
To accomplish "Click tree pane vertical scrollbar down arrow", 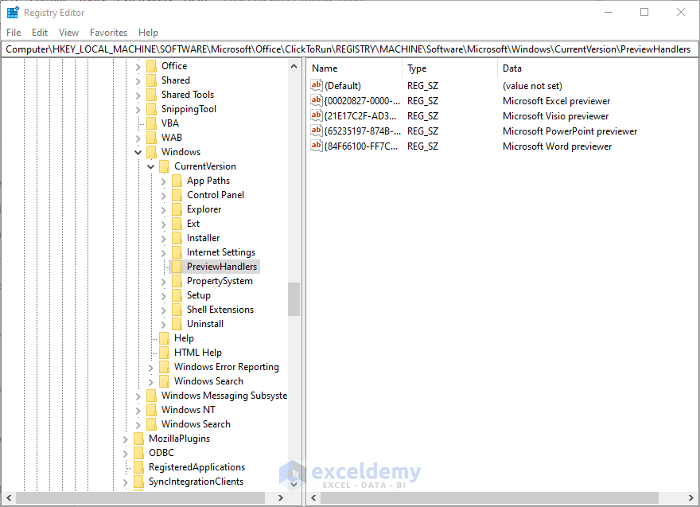I will click(294, 484).
